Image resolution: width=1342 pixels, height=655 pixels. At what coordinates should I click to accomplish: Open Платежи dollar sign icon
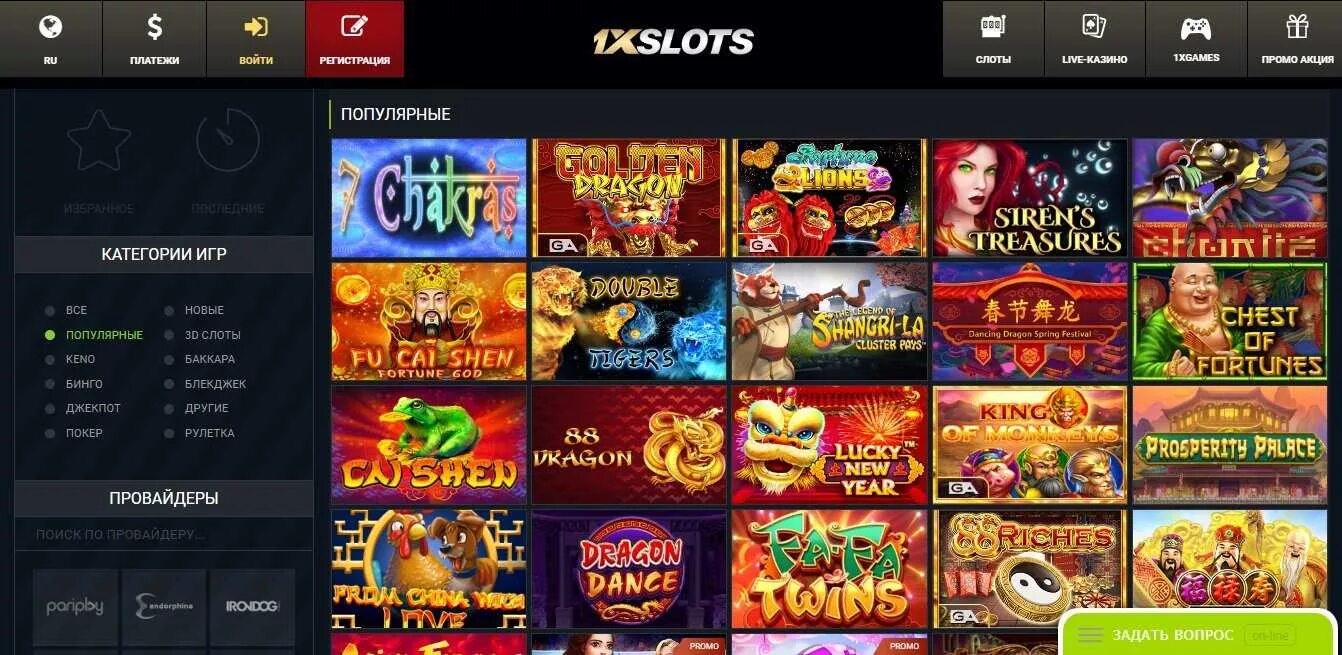pos(154,27)
